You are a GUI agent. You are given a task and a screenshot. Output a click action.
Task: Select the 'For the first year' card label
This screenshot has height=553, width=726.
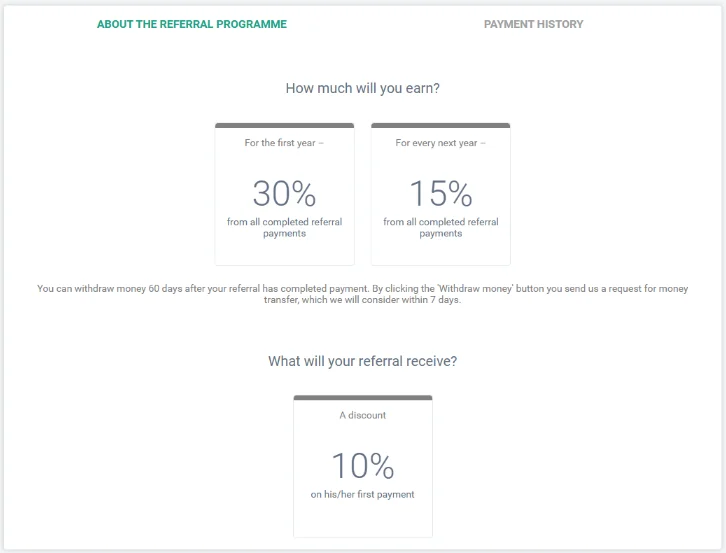point(284,143)
